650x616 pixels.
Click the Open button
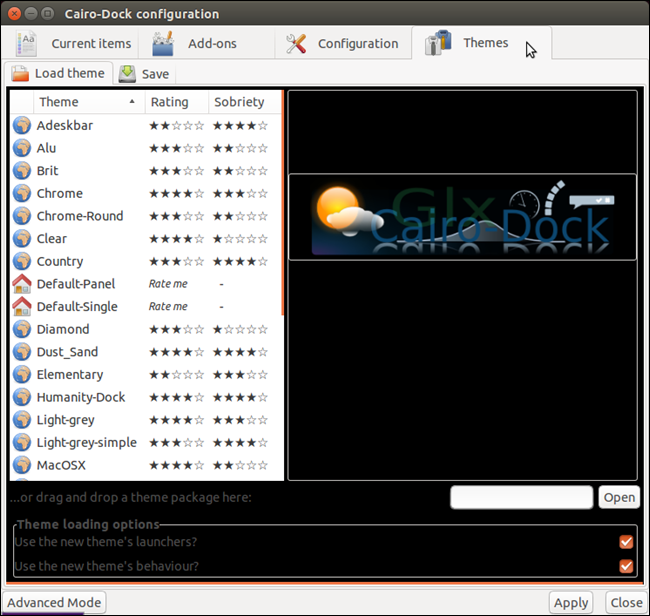pos(619,497)
